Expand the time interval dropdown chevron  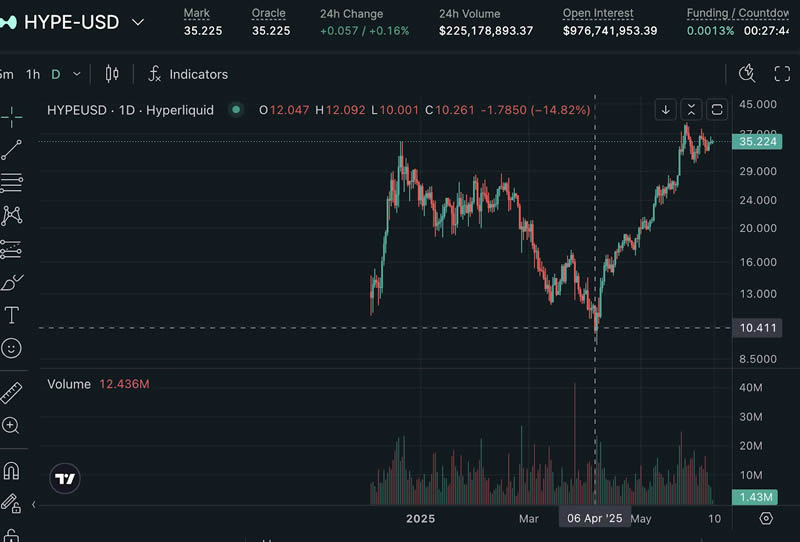77,74
